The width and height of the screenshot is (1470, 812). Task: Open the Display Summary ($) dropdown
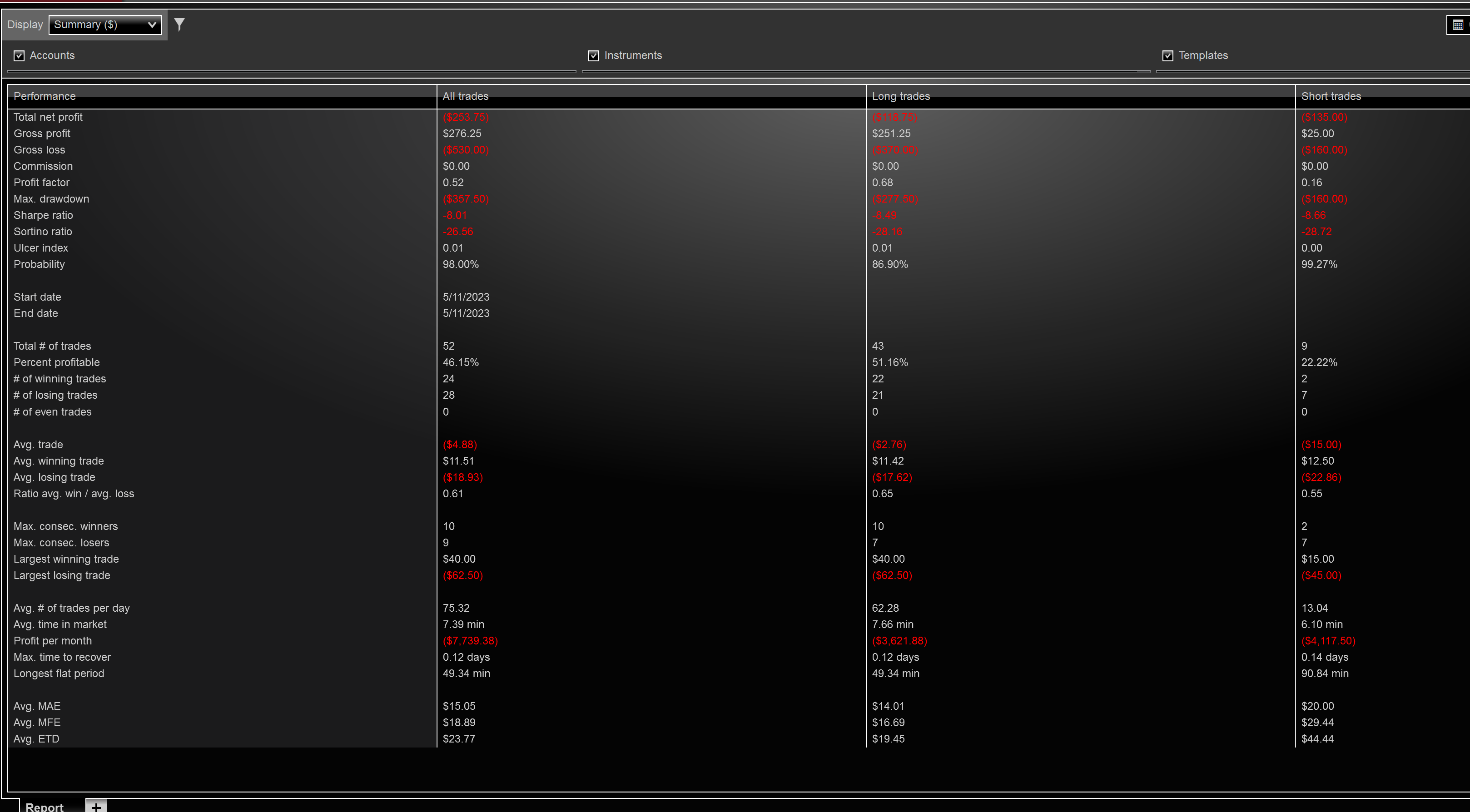(x=105, y=25)
